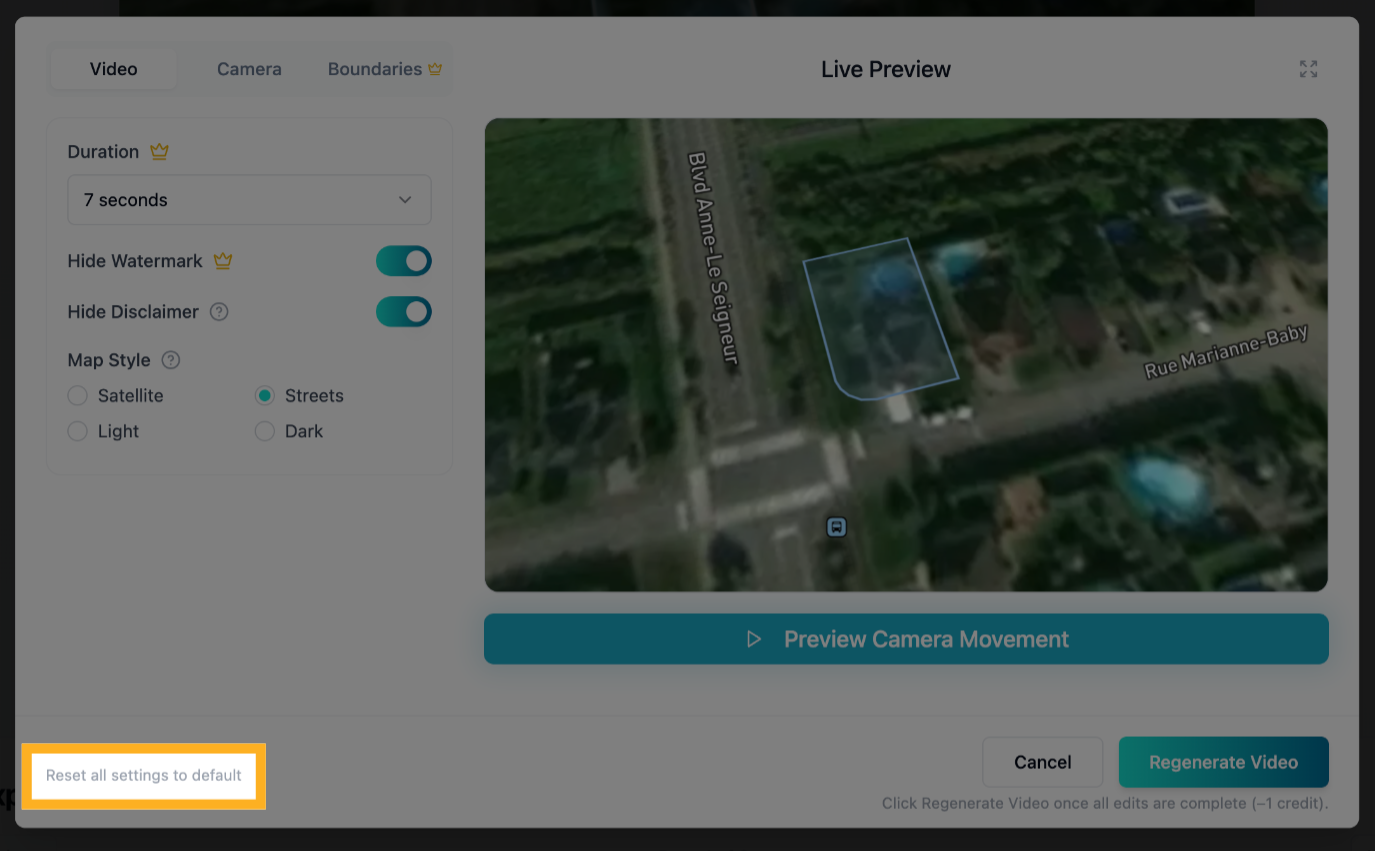Click the Rue Marianne-Baby street label
This screenshot has height=851, width=1375.
(x=1227, y=352)
